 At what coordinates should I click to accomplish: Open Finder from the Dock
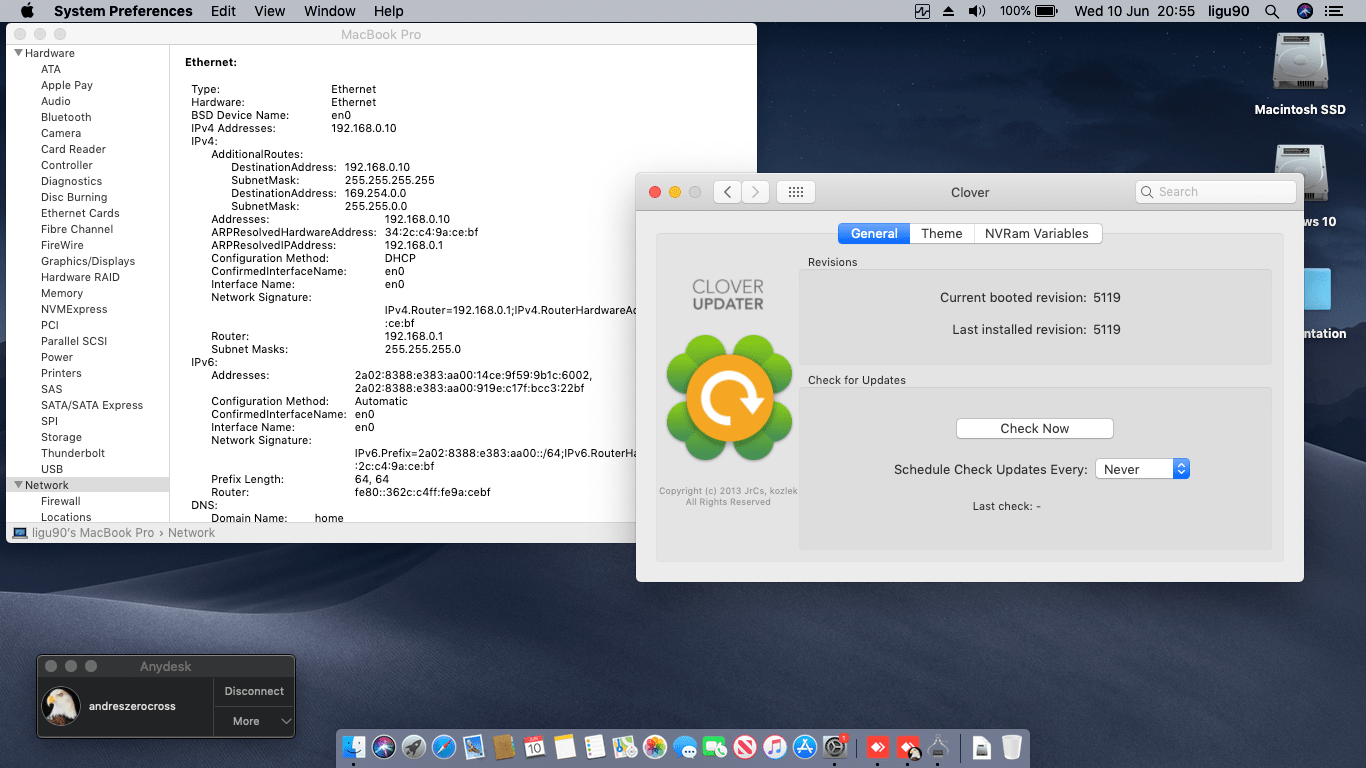coord(354,747)
